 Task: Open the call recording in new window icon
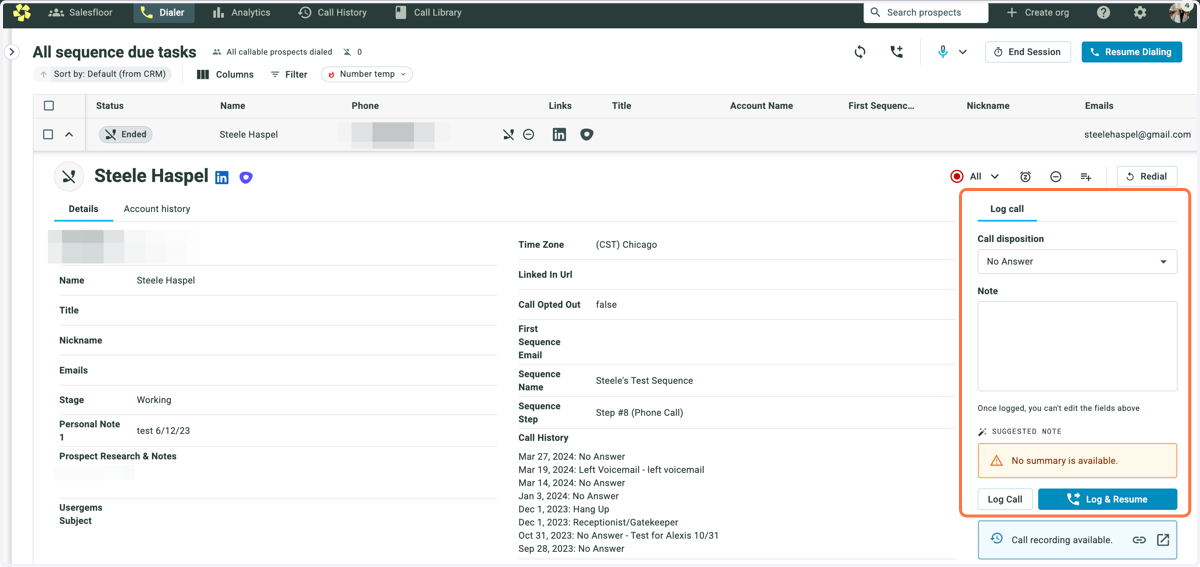coord(1163,540)
